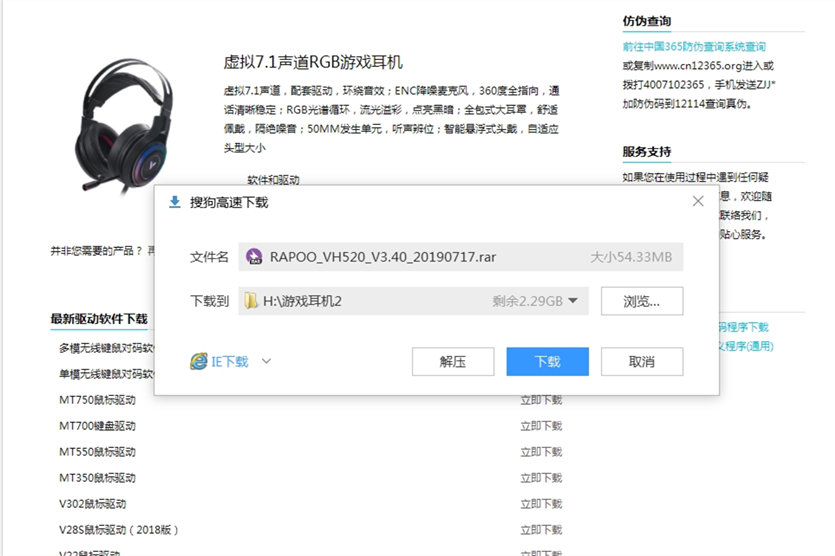Select the 最新驱动软件下载 tab heading
The height and width of the screenshot is (556, 835).
(x=99, y=318)
